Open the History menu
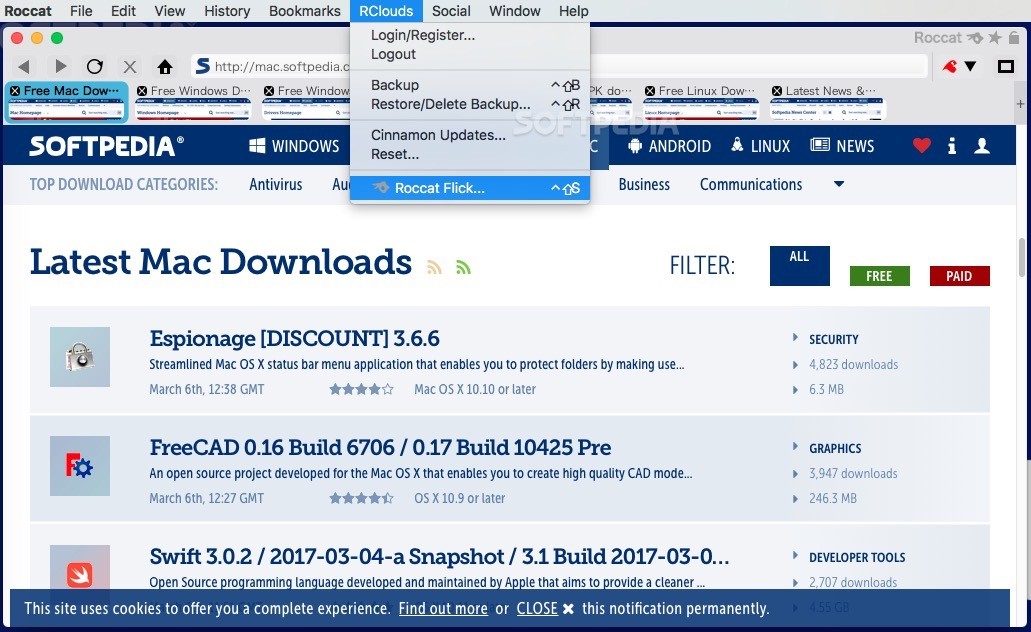This screenshot has width=1031, height=632. [x=227, y=11]
